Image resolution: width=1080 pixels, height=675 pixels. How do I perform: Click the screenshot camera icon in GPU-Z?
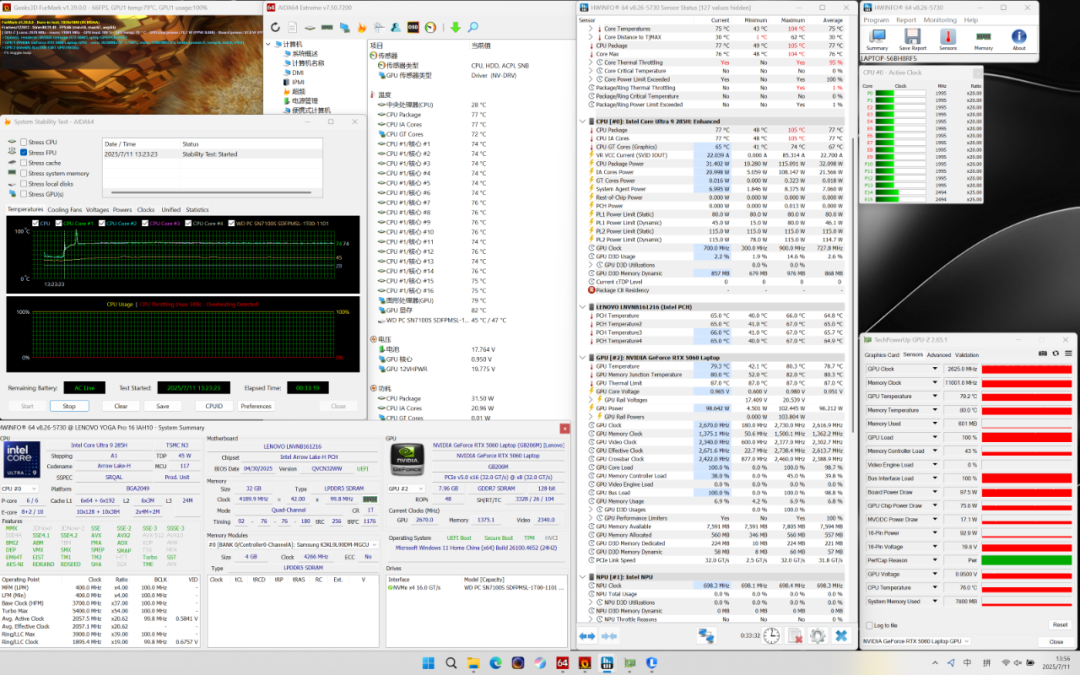coord(1043,354)
